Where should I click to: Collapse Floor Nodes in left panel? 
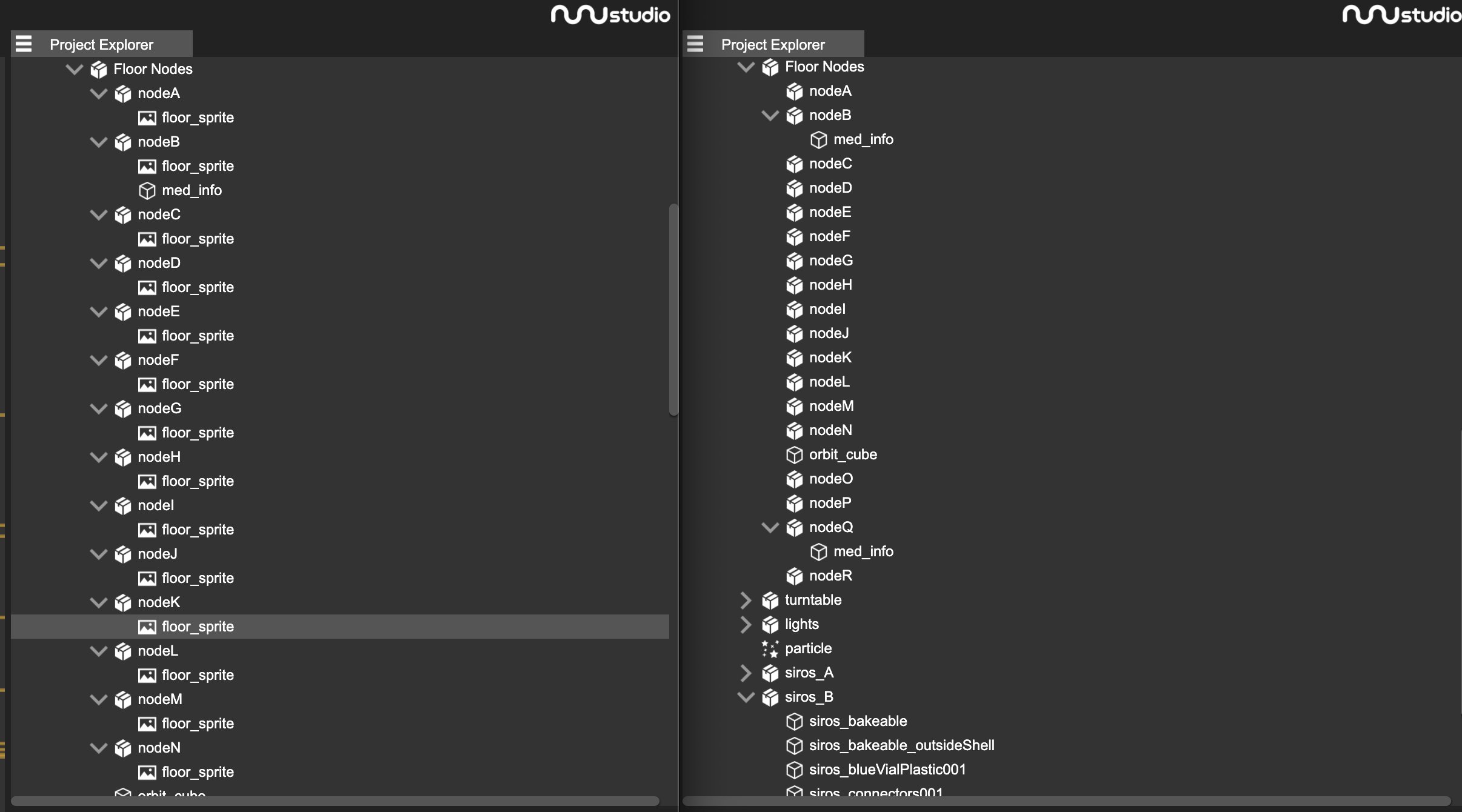[74, 70]
